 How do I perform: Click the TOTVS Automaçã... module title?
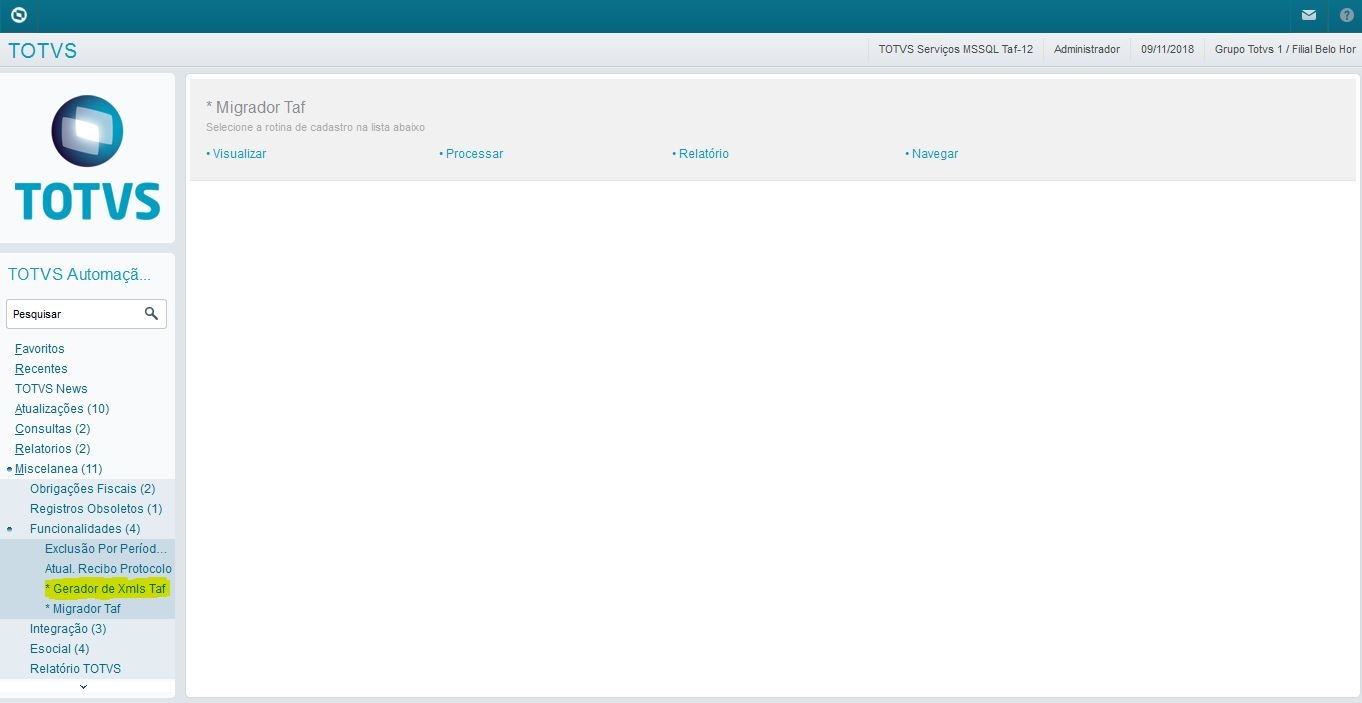[x=79, y=274]
